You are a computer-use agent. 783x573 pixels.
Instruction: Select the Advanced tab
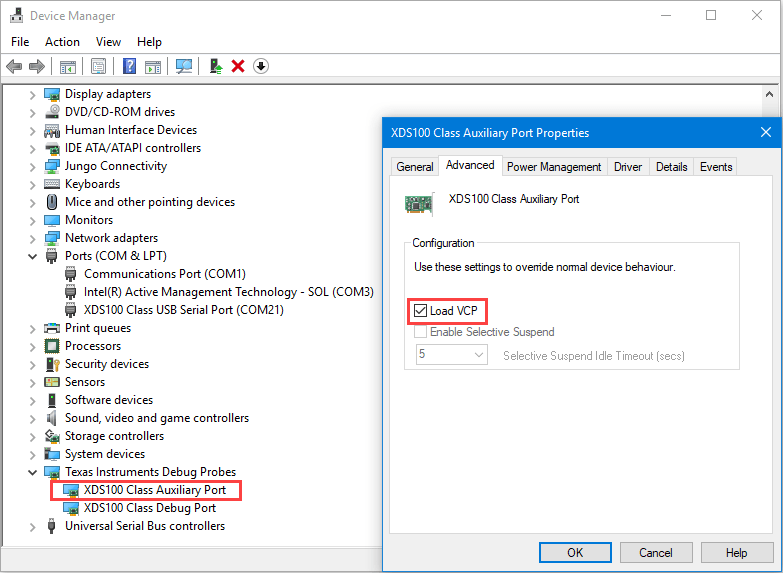pos(470,165)
